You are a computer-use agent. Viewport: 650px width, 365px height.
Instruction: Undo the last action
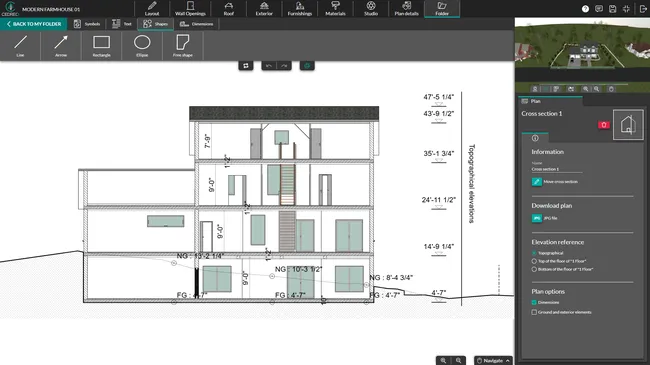tap(269, 66)
